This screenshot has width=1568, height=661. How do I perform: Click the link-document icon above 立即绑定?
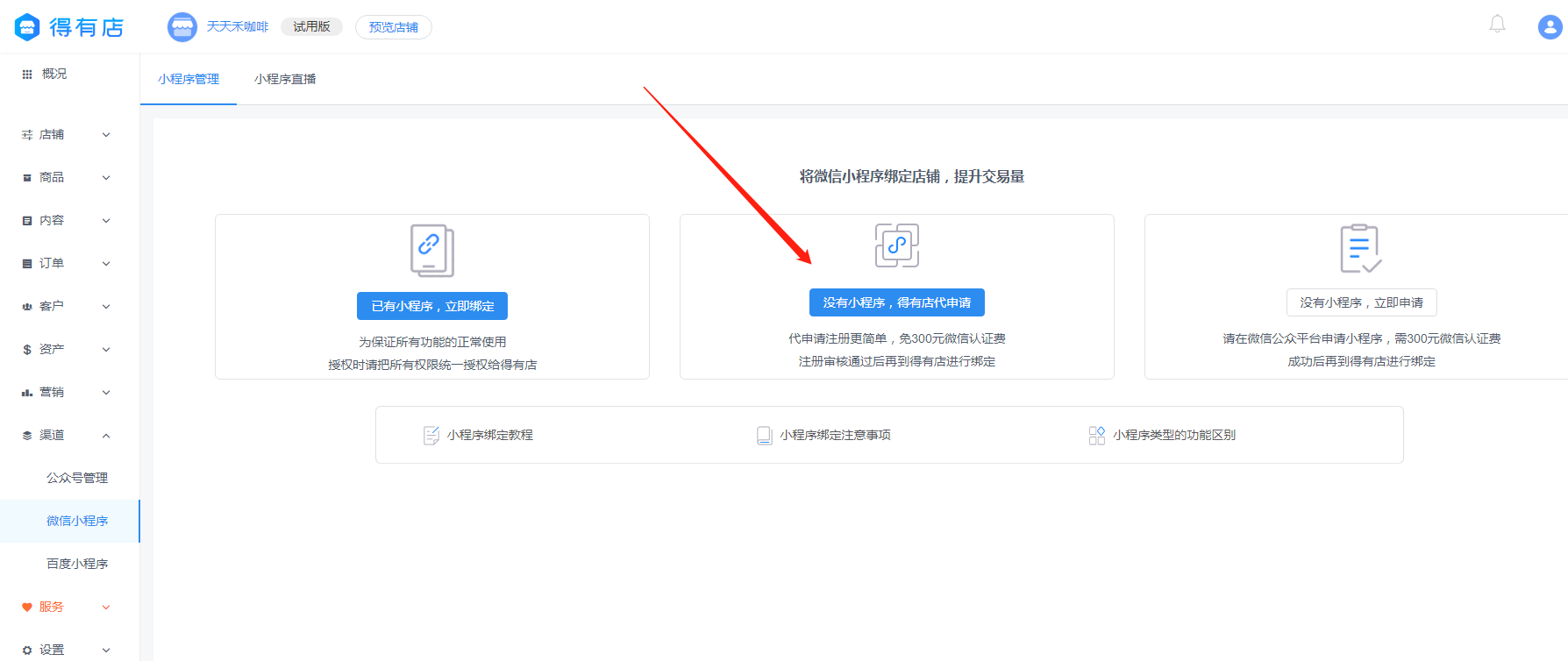(431, 251)
